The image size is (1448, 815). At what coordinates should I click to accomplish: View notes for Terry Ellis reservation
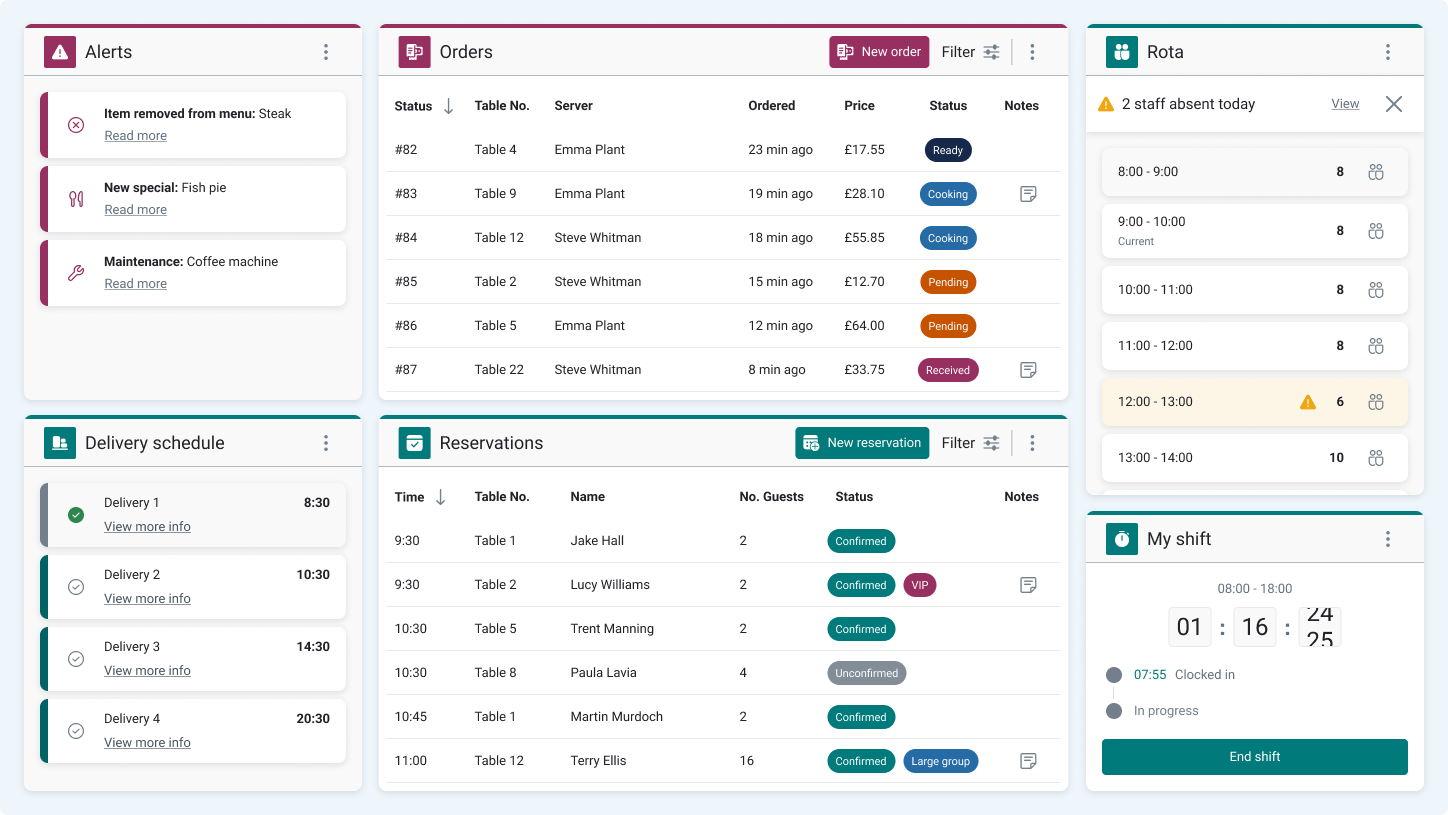tap(1027, 761)
